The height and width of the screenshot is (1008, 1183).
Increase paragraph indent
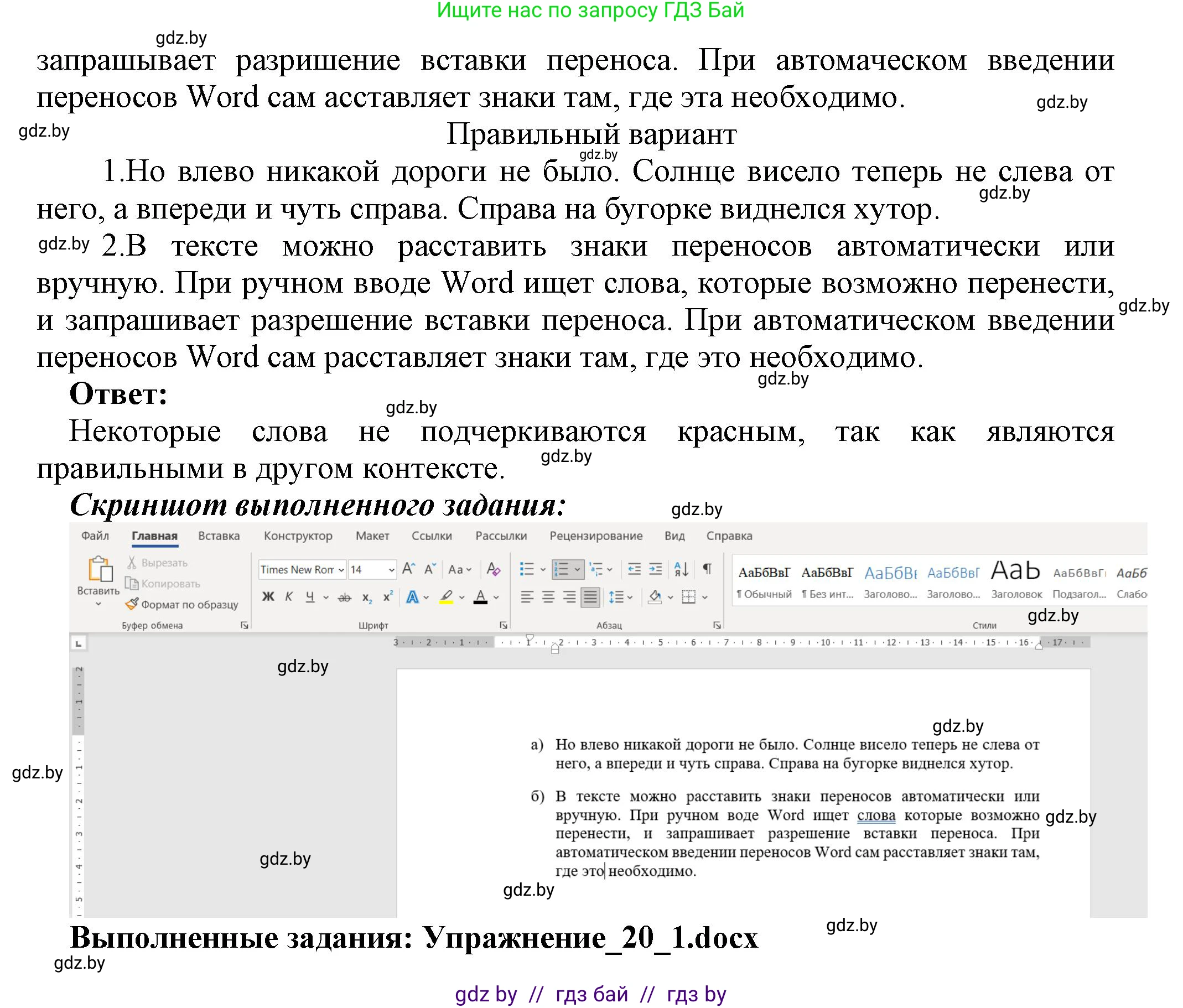[x=656, y=569]
